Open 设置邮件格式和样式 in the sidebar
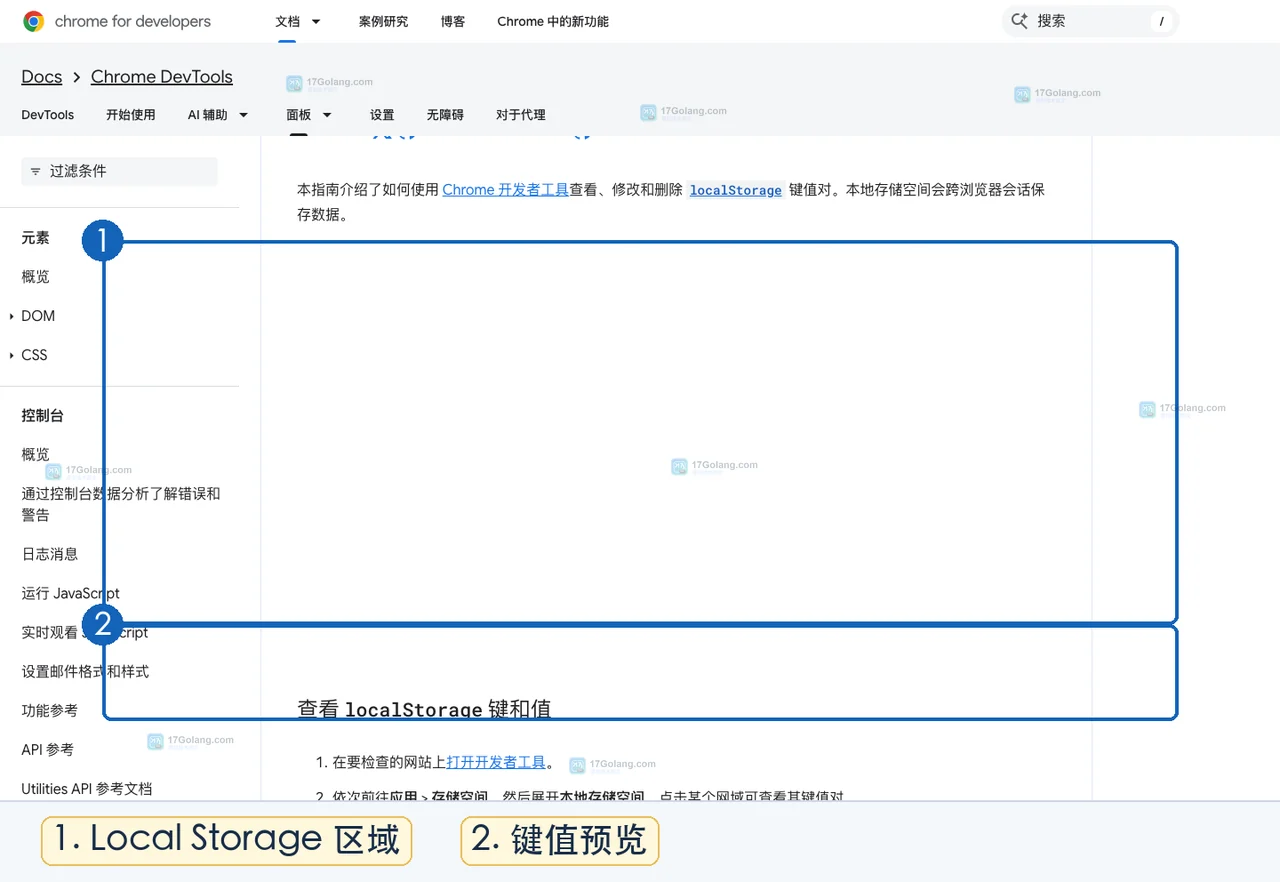This screenshot has height=882, width=1280. pos(85,672)
